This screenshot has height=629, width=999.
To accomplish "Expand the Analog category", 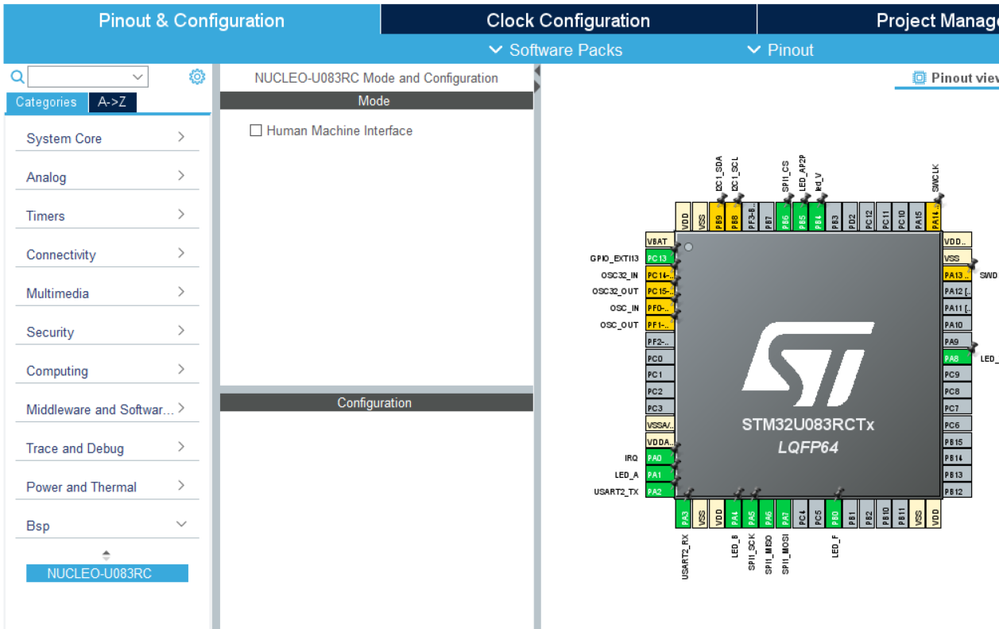I will coord(107,177).
